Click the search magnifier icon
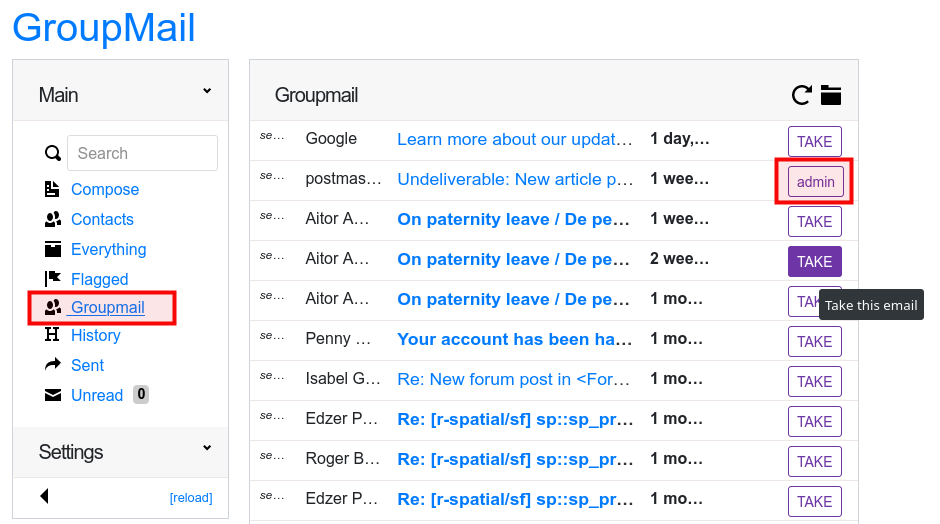 click(x=53, y=153)
